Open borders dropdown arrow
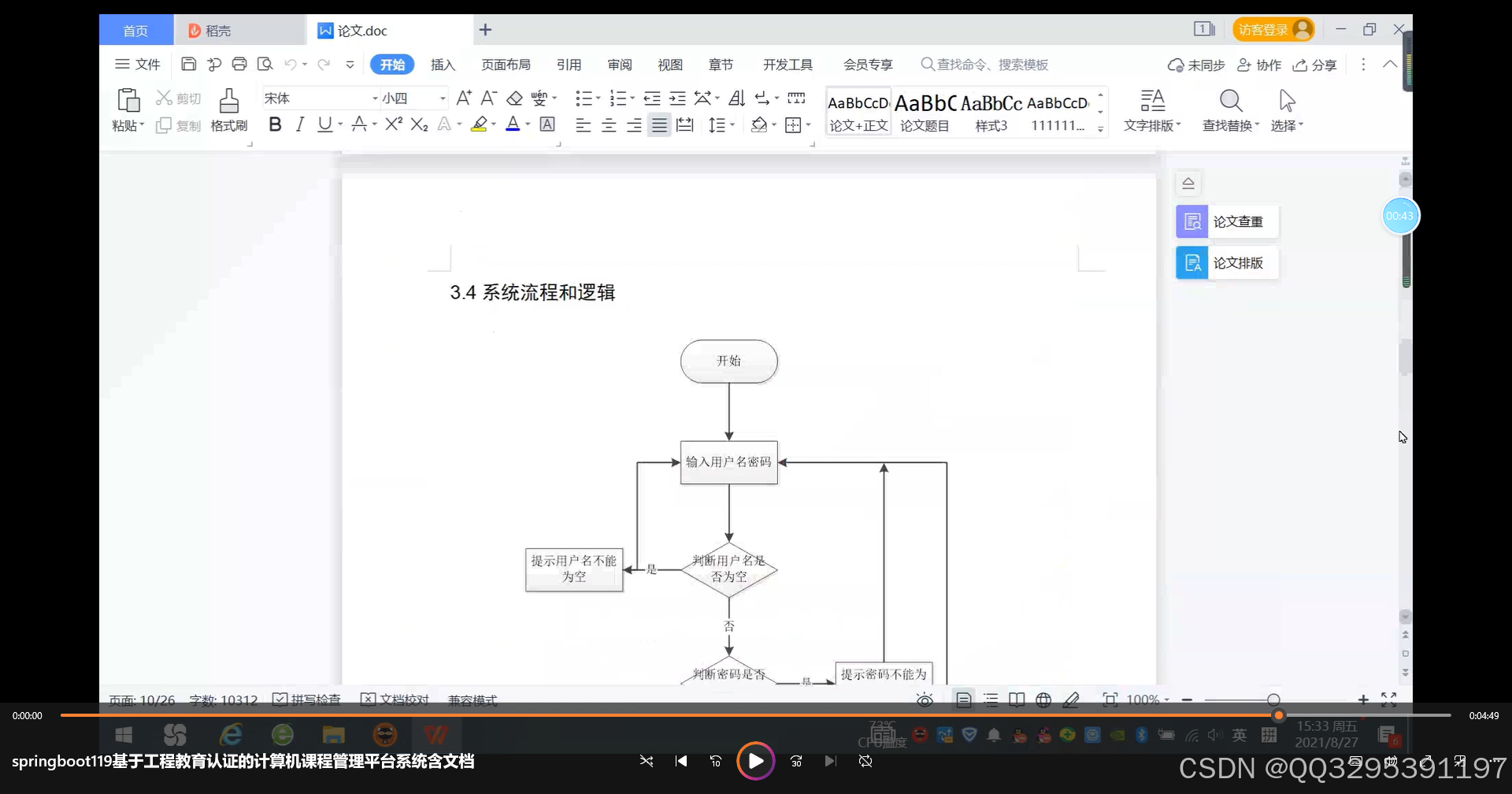 pyautogui.click(x=808, y=125)
